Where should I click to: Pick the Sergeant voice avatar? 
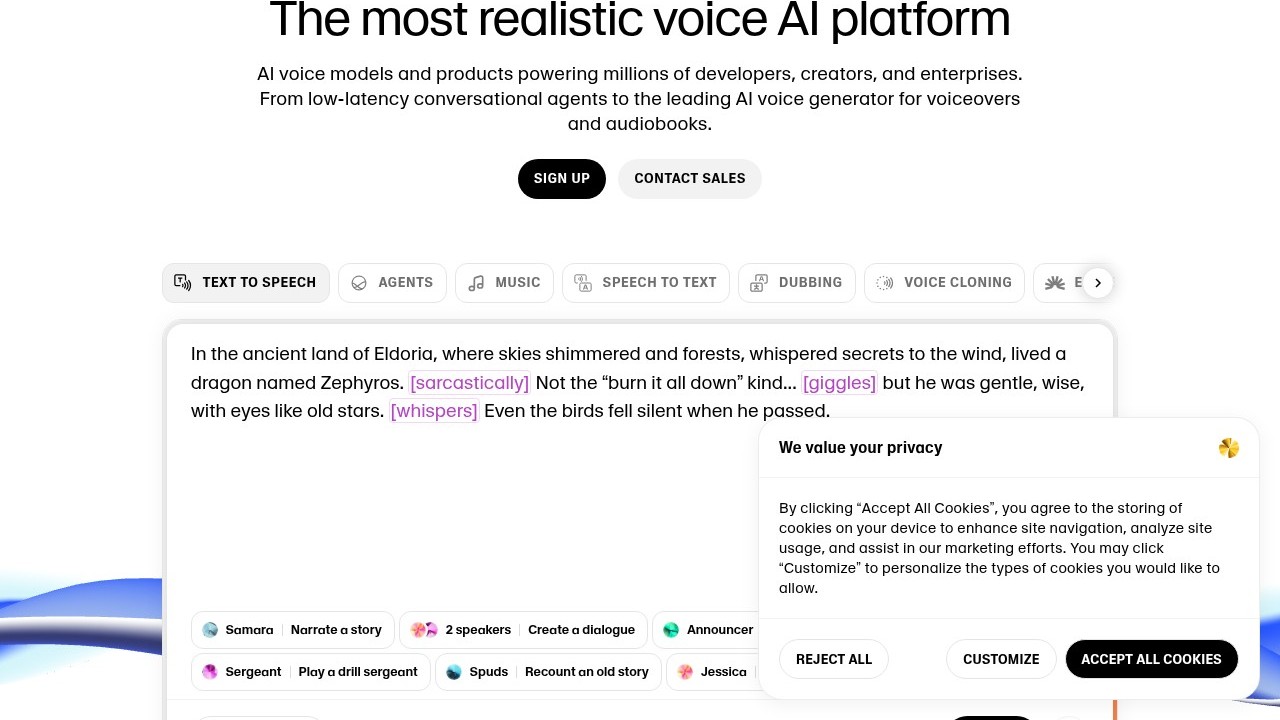pyautogui.click(x=210, y=672)
